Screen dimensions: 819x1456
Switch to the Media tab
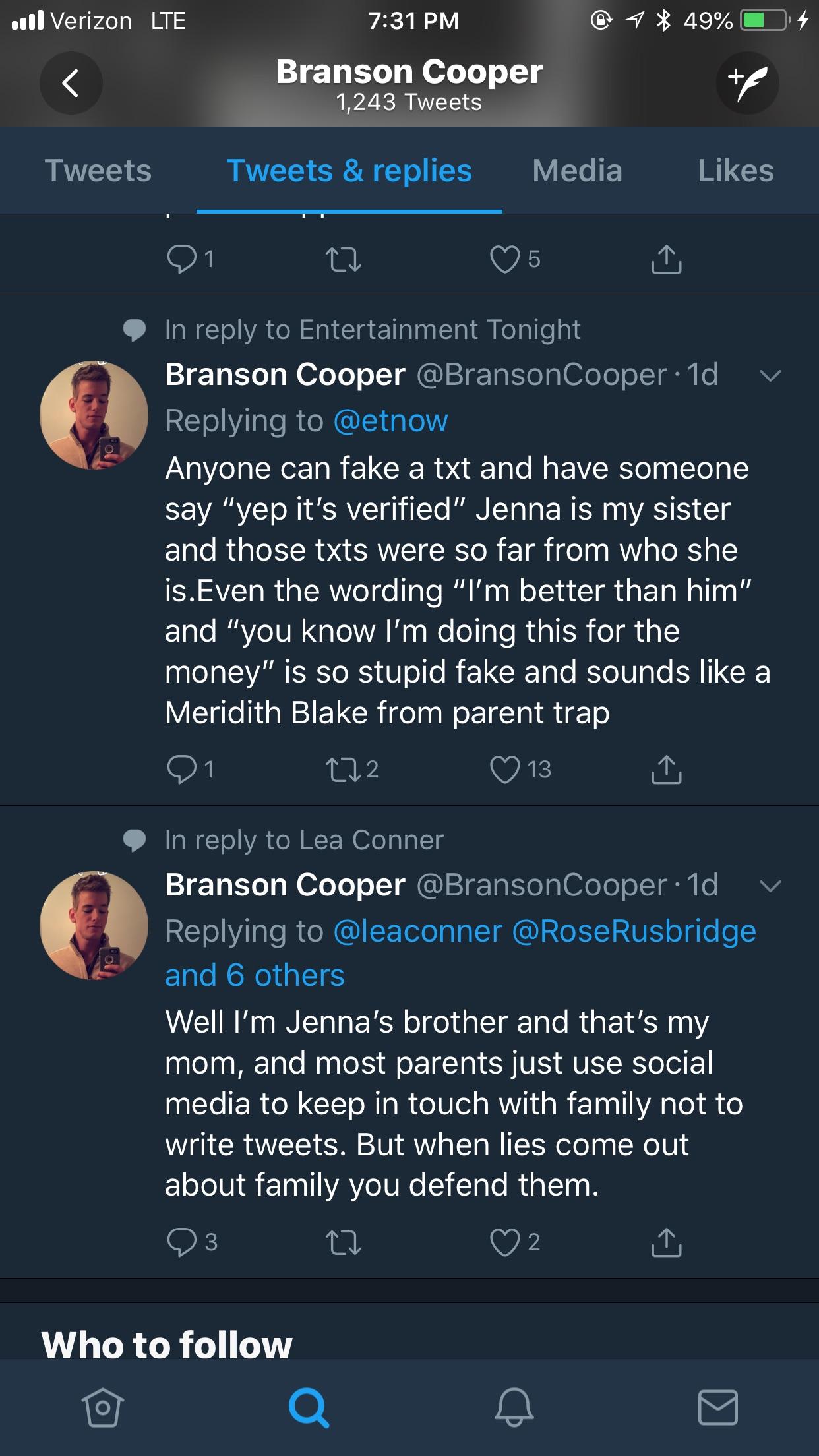[577, 171]
